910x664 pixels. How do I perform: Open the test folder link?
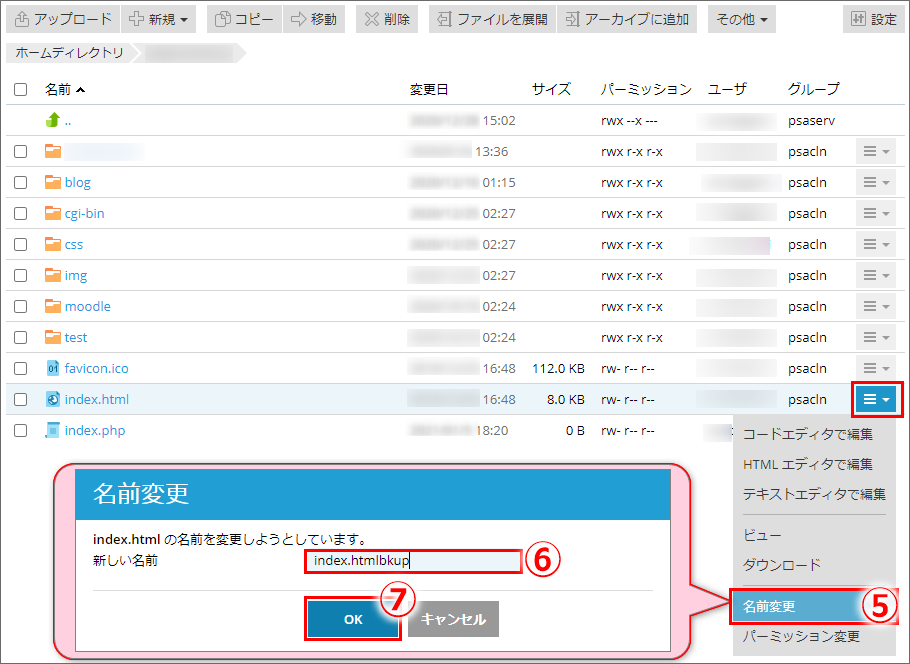pos(76,337)
